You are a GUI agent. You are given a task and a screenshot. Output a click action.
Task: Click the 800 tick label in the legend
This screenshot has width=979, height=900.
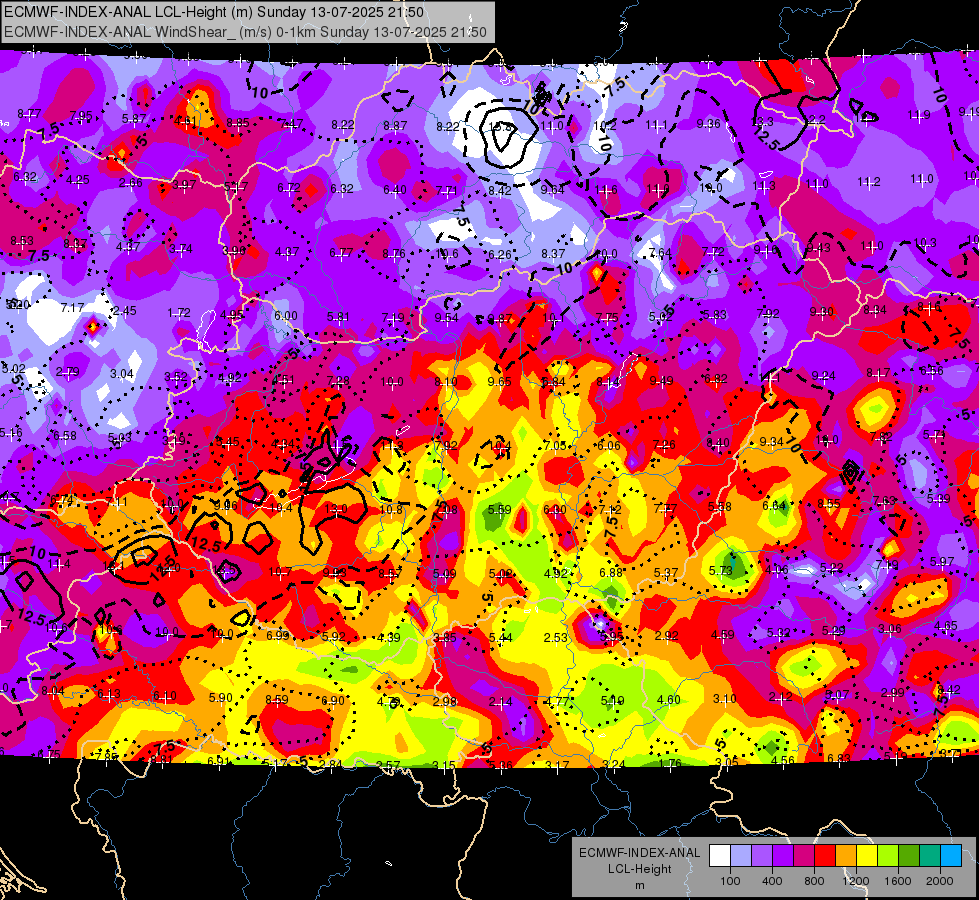click(x=814, y=881)
